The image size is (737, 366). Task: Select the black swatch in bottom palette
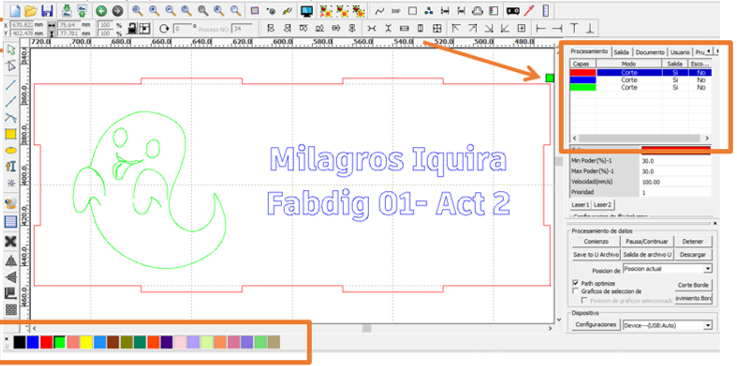pyautogui.click(x=19, y=342)
